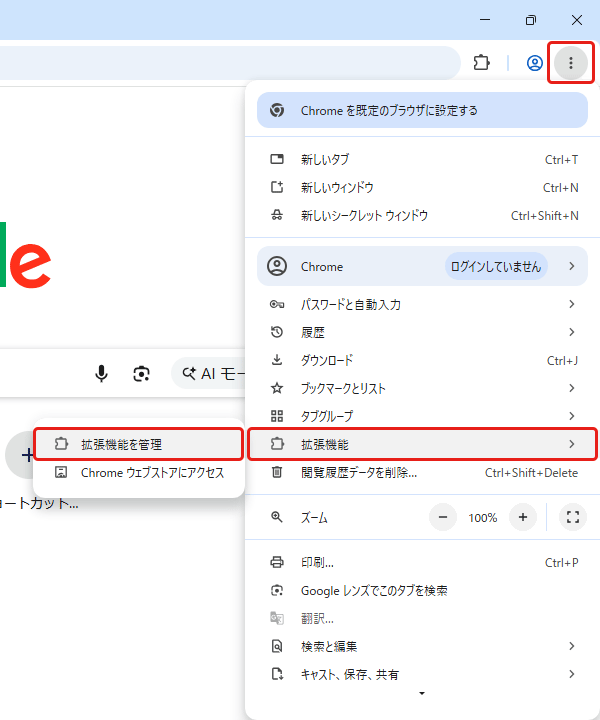Toggle fullscreen mode button in zoom row
600x720 pixels.
pyautogui.click(x=572, y=517)
